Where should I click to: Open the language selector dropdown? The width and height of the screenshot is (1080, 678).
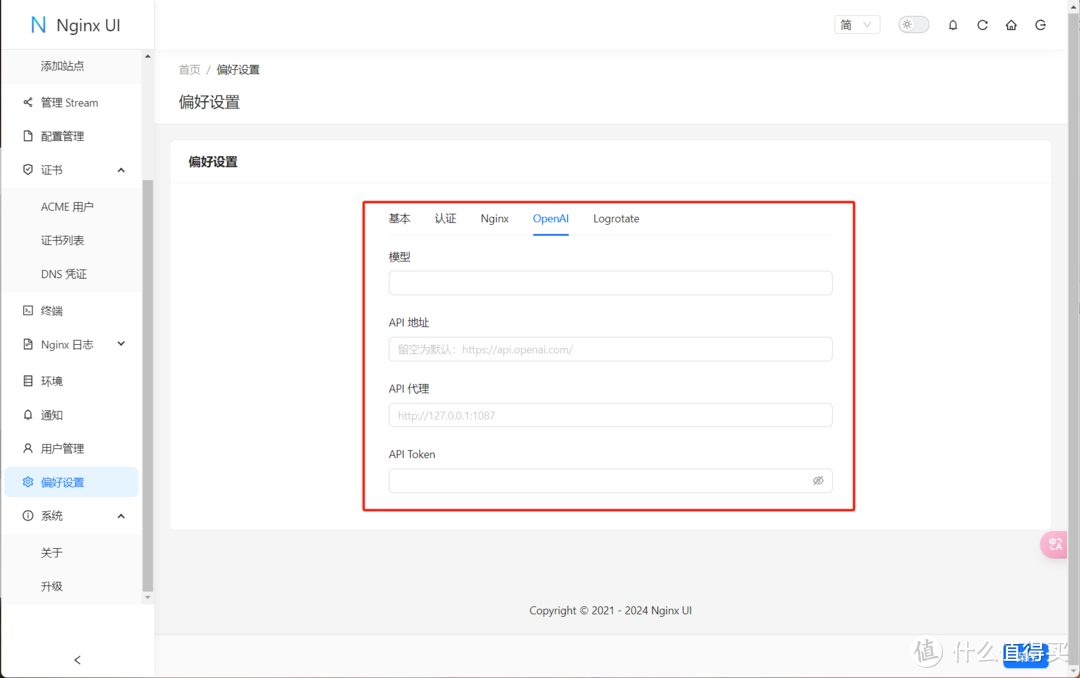point(857,24)
